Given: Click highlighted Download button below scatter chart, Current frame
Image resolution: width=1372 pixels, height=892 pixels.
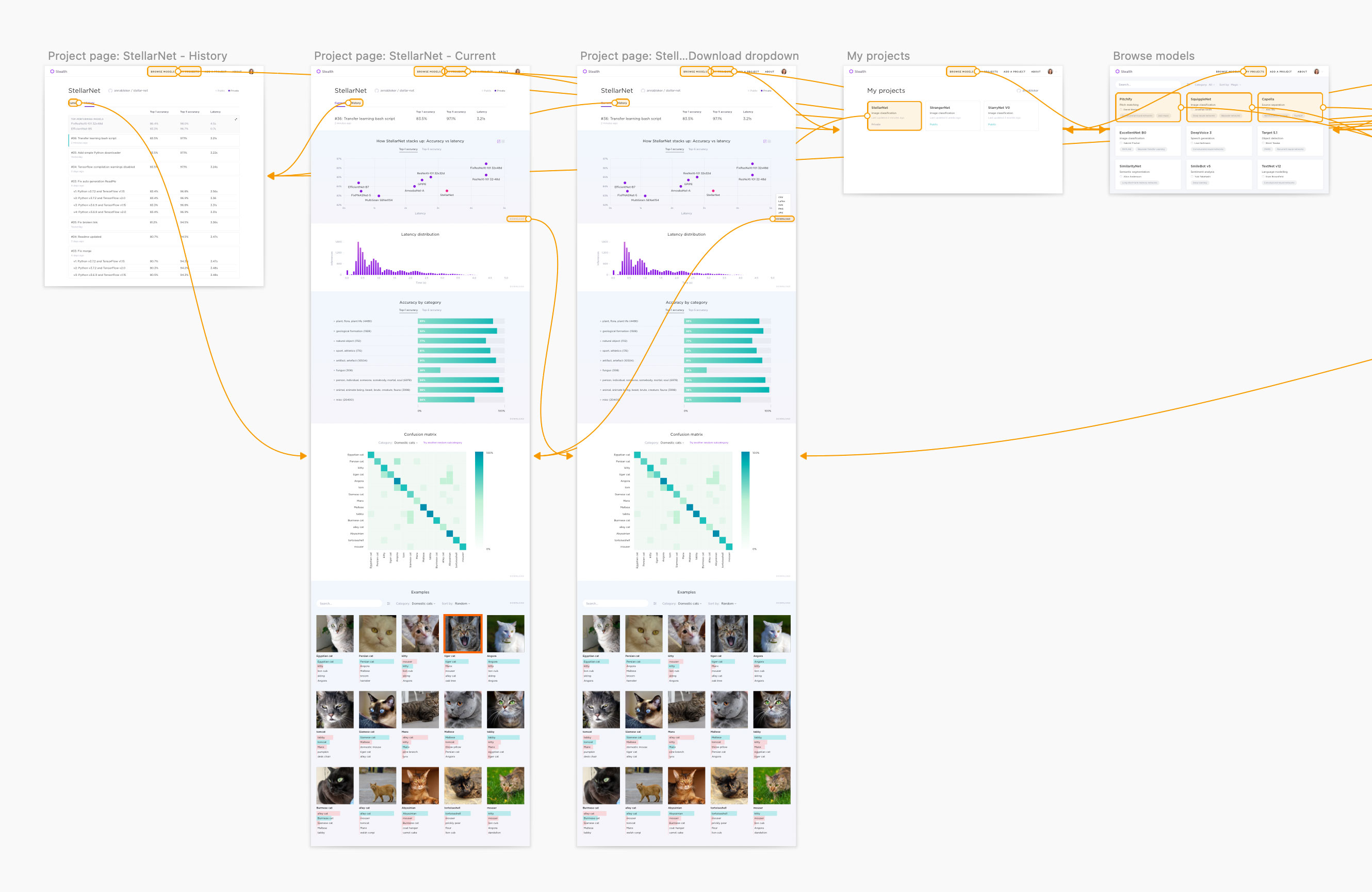Looking at the screenshot, I should tap(516, 219).
